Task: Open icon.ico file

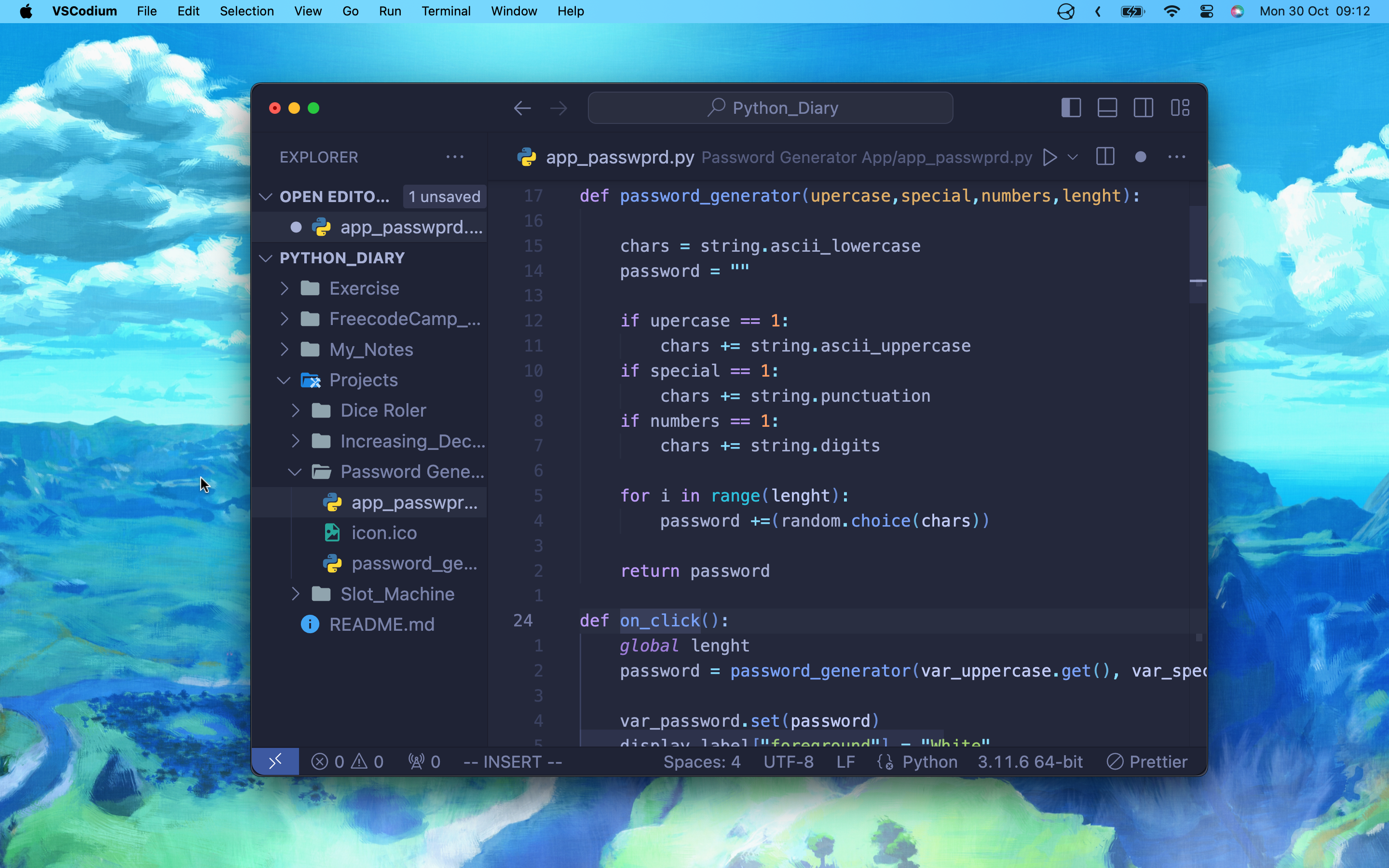Action: (x=369, y=533)
